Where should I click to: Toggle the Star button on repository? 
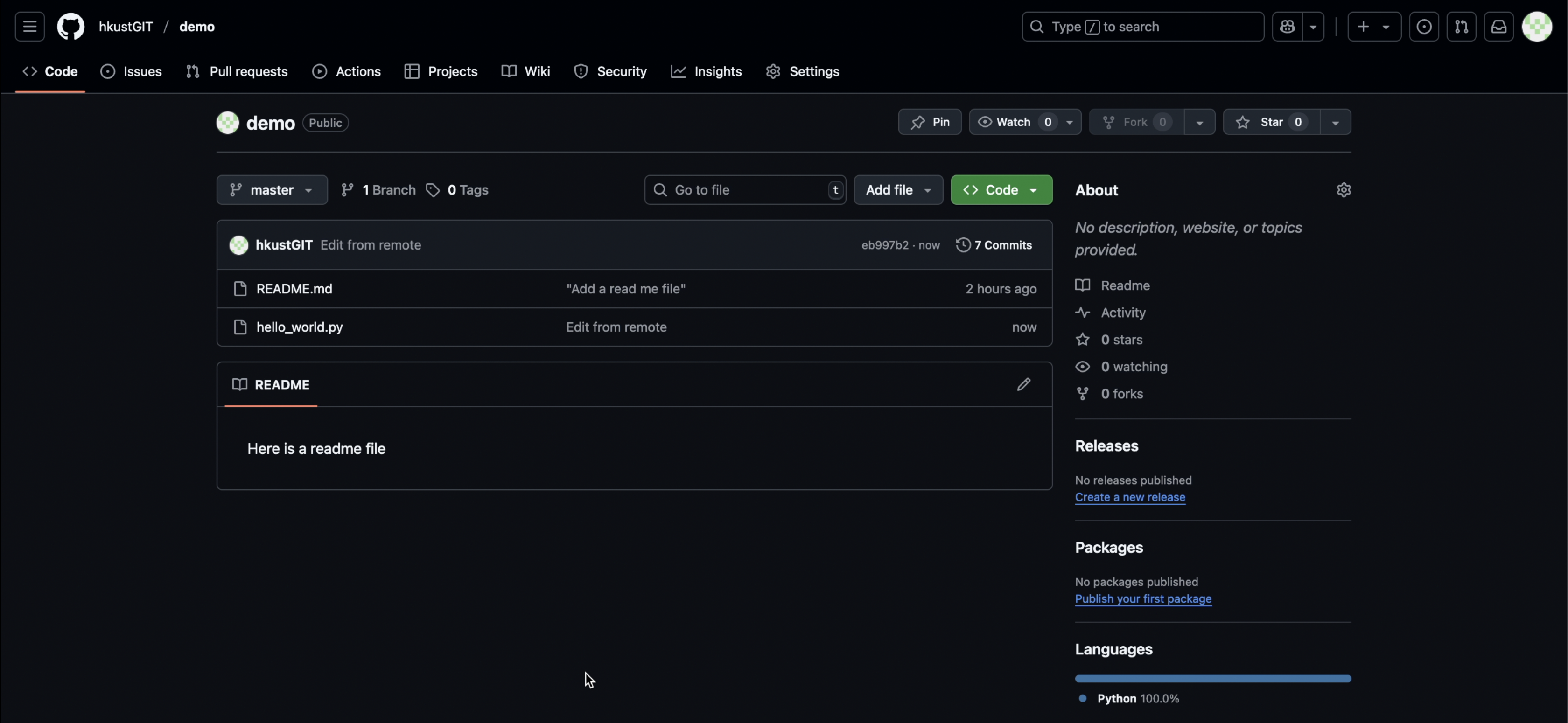tap(1270, 122)
